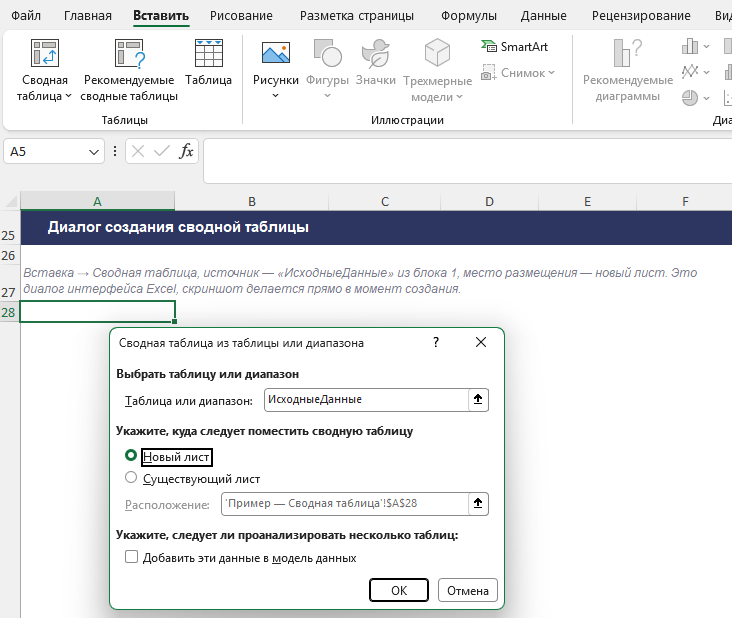The width and height of the screenshot is (732, 618).
Task: Open Рекомендуемые диаграммы recommended charts
Action: click(x=628, y=71)
